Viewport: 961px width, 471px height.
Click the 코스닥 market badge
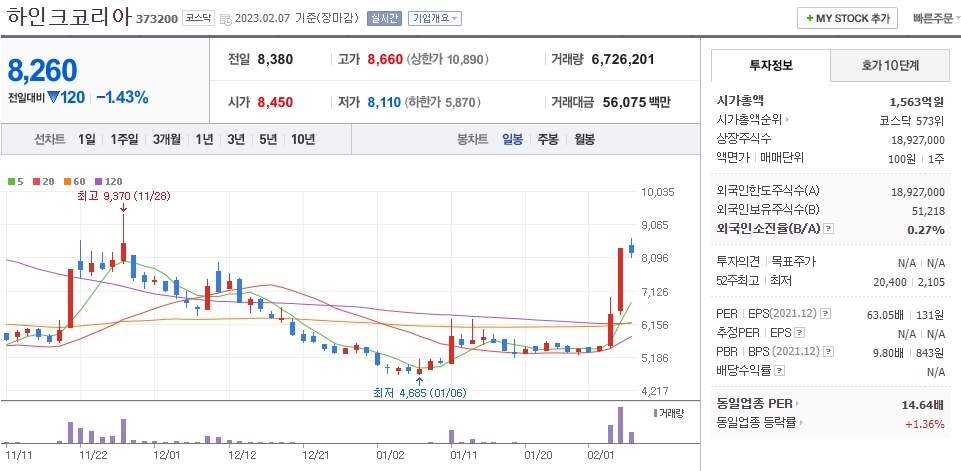pos(199,18)
